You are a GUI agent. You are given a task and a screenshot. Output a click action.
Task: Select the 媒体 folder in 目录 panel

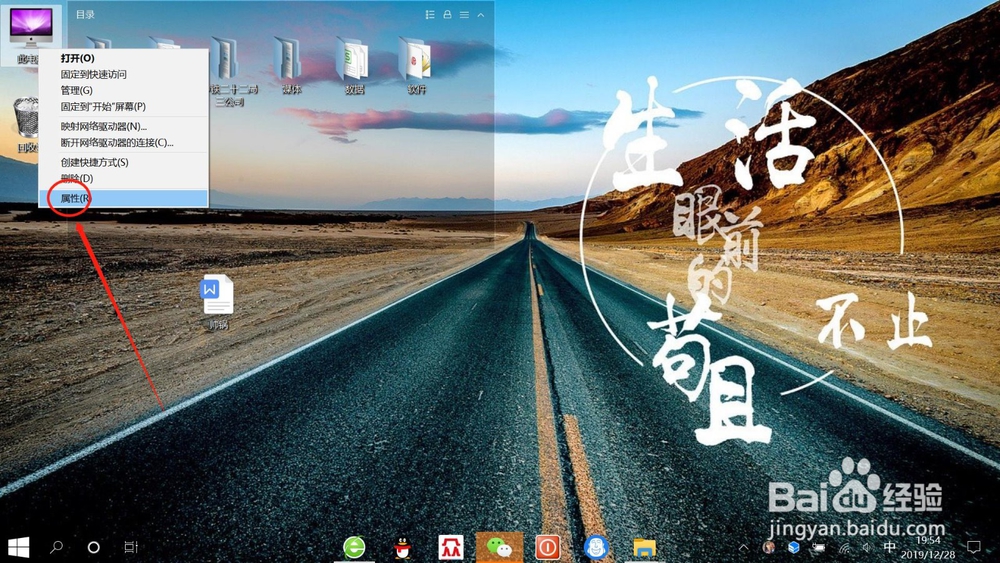click(290, 65)
